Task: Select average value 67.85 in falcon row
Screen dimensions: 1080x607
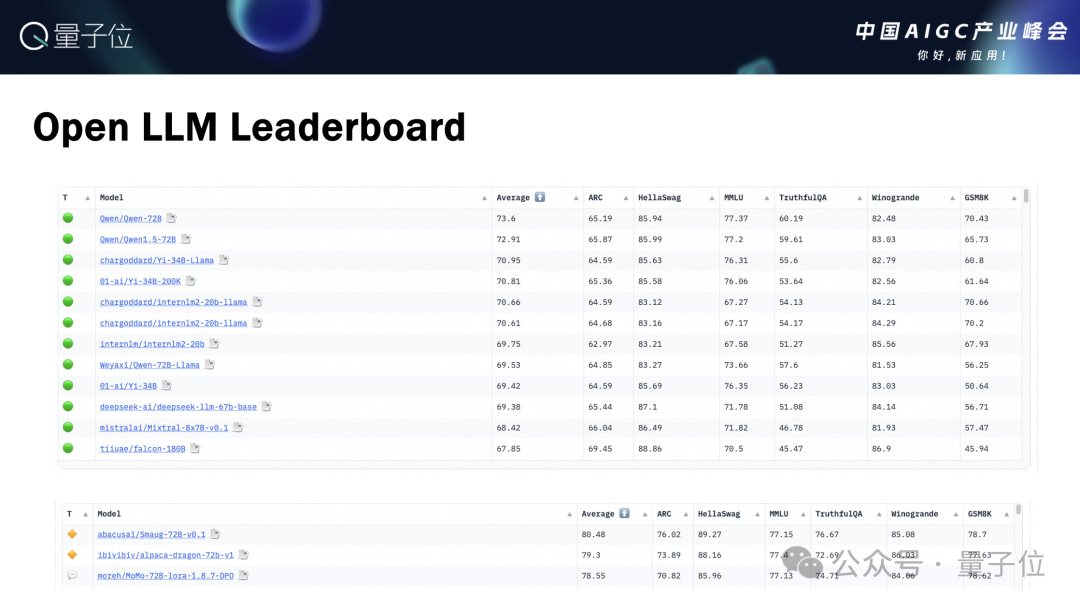Action: tap(508, 449)
